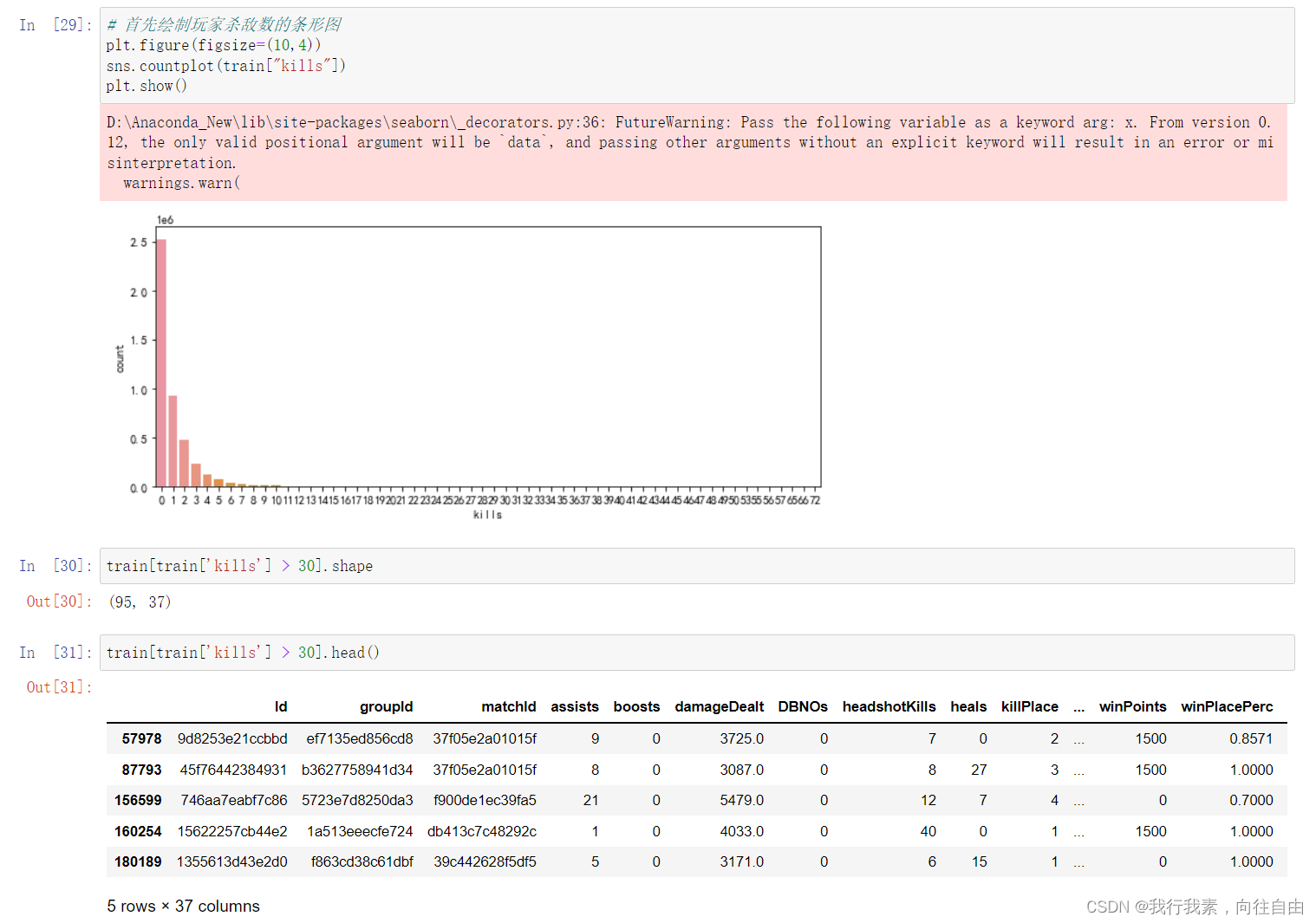Click the '5 rows × 37 columns' summary
This screenshot has height=923, width=1316.
(184, 907)
